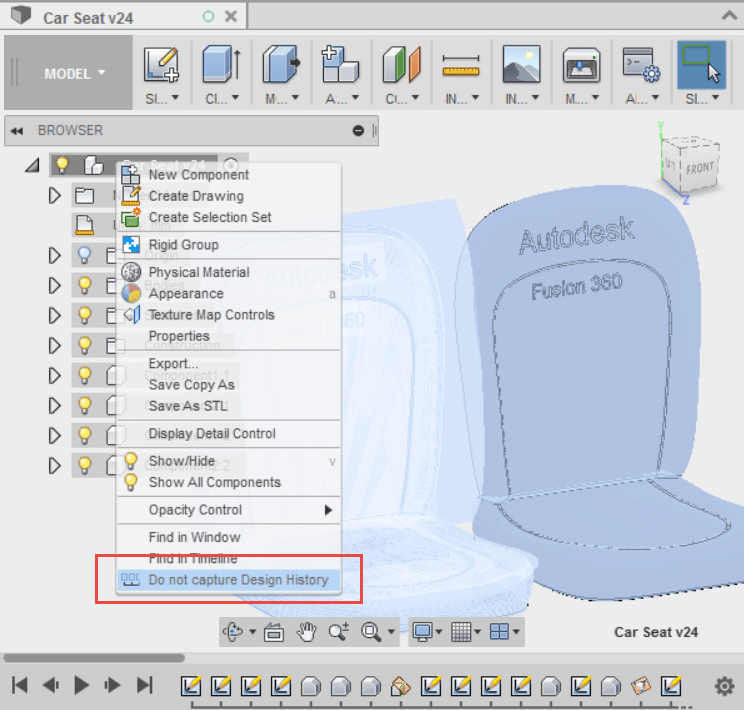Select Rigid Group from the menu
The width and height of the screenshot is (744, 710).
tap(229, 245)
